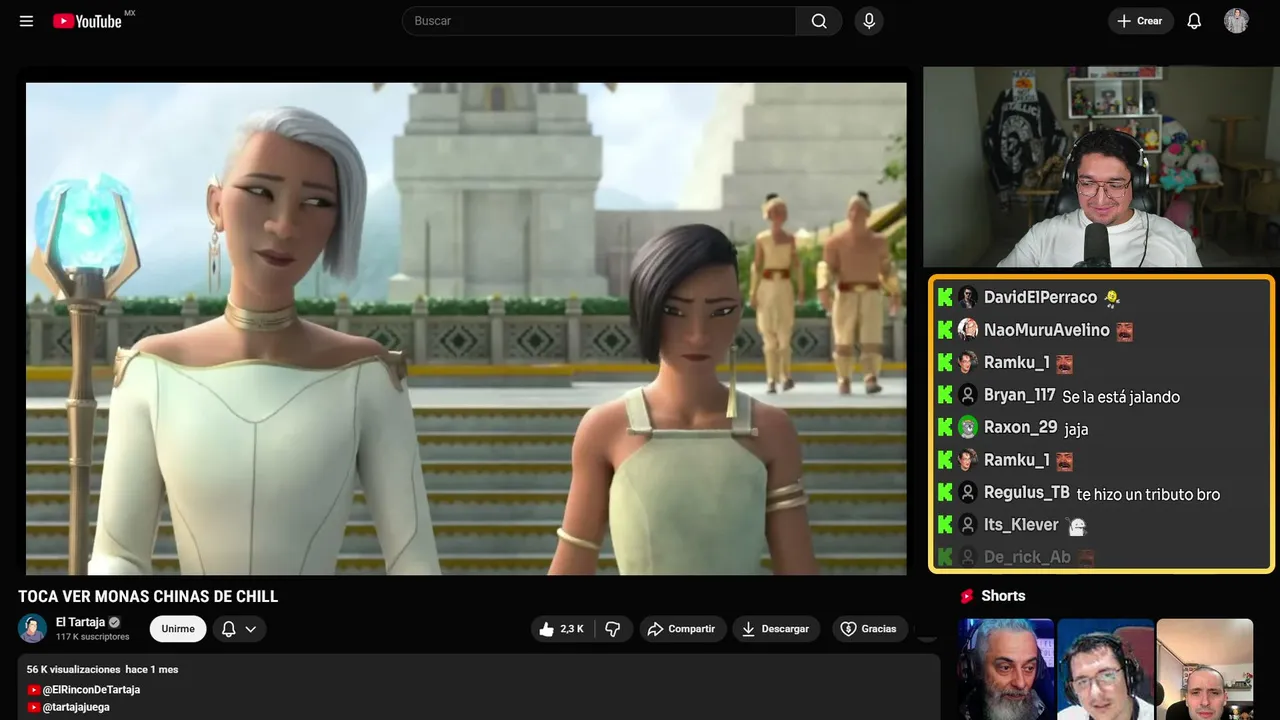Click the El Tartaja channel avatar
The height and width of the screenshot is (720, 1280).
(x=33, y=628)
